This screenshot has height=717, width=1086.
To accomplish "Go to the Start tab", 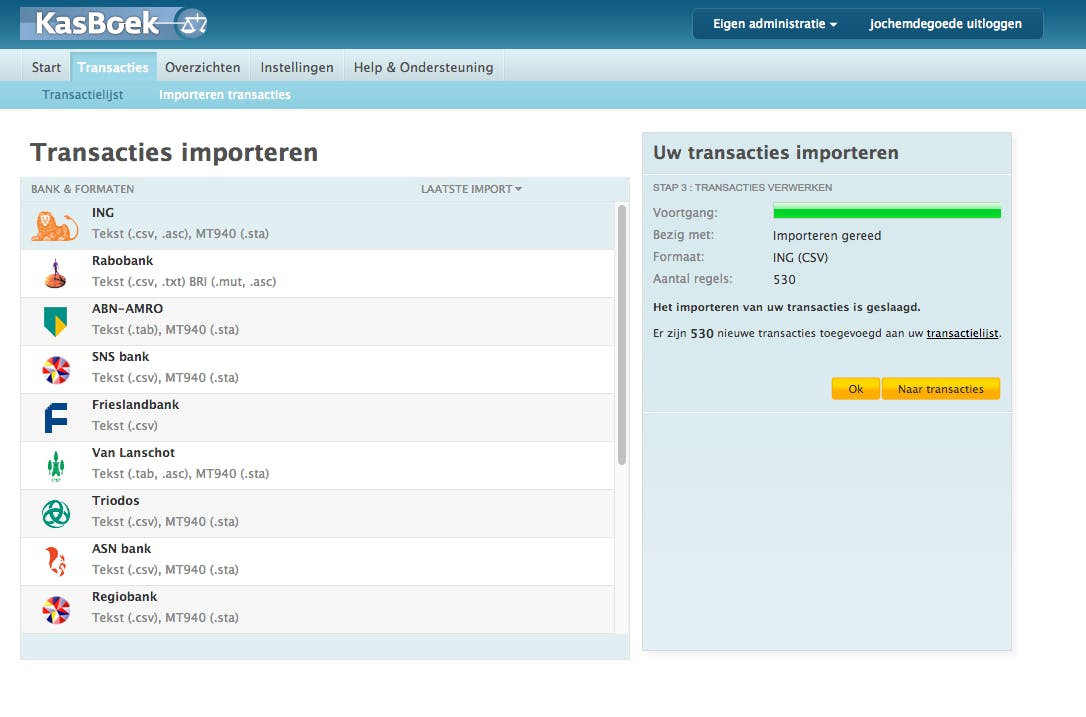I will pyautogui.click(x=46, y=67).
